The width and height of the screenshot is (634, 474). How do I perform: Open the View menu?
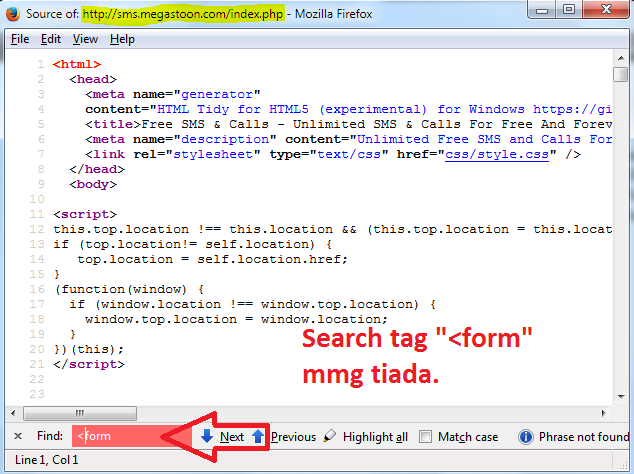(x=85, y=39)
